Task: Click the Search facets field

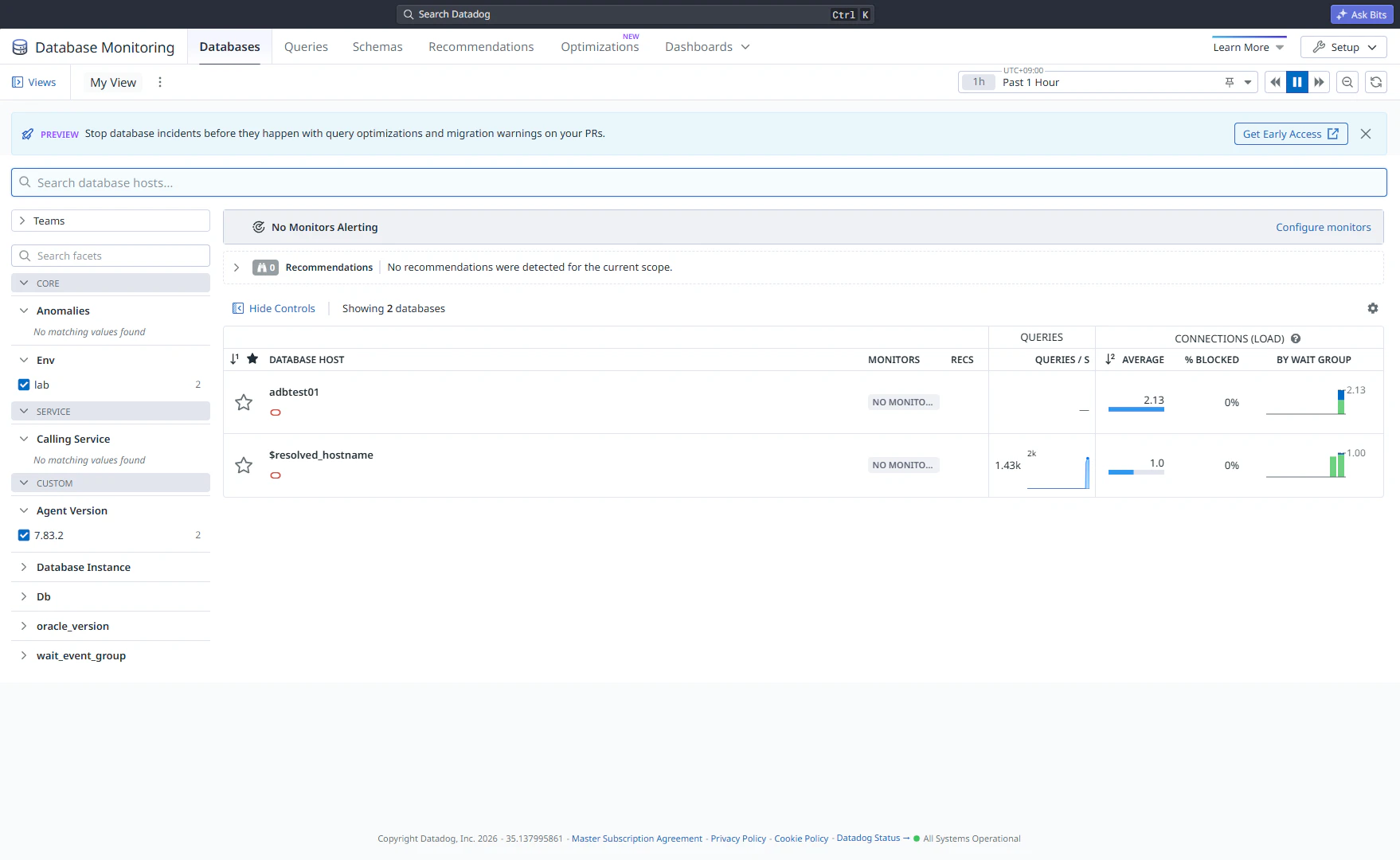Action: click(111, 256)
